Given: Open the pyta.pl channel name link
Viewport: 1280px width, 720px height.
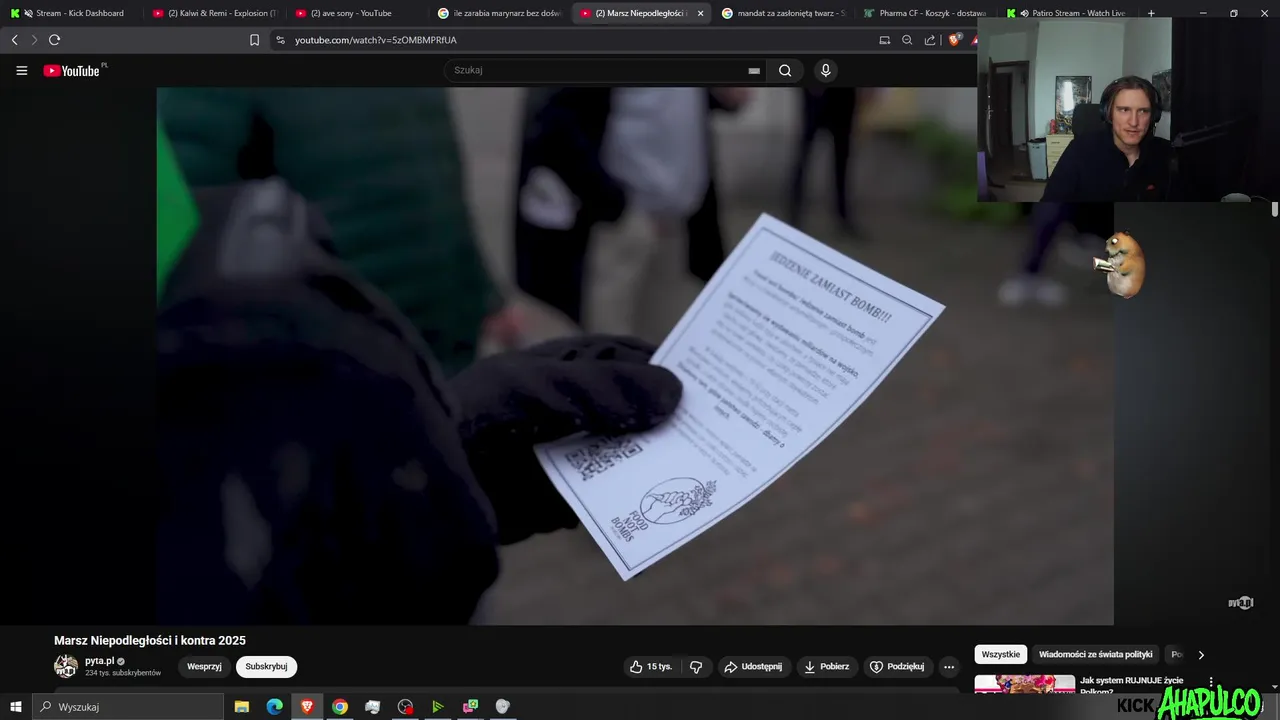Looking at the screenshot, I should tap(99, 661).
